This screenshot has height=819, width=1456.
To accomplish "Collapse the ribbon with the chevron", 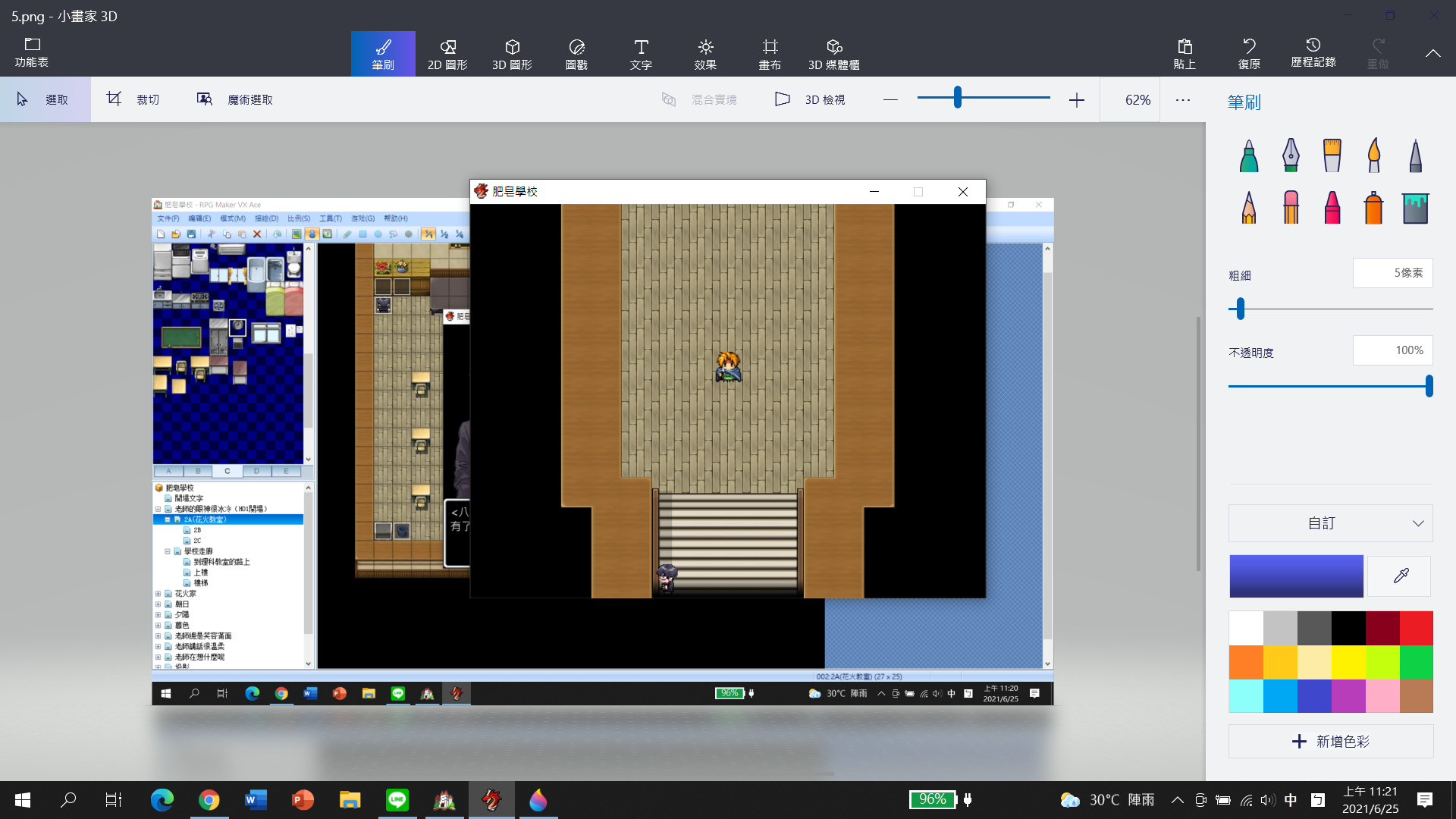I will click(1432, 53).
